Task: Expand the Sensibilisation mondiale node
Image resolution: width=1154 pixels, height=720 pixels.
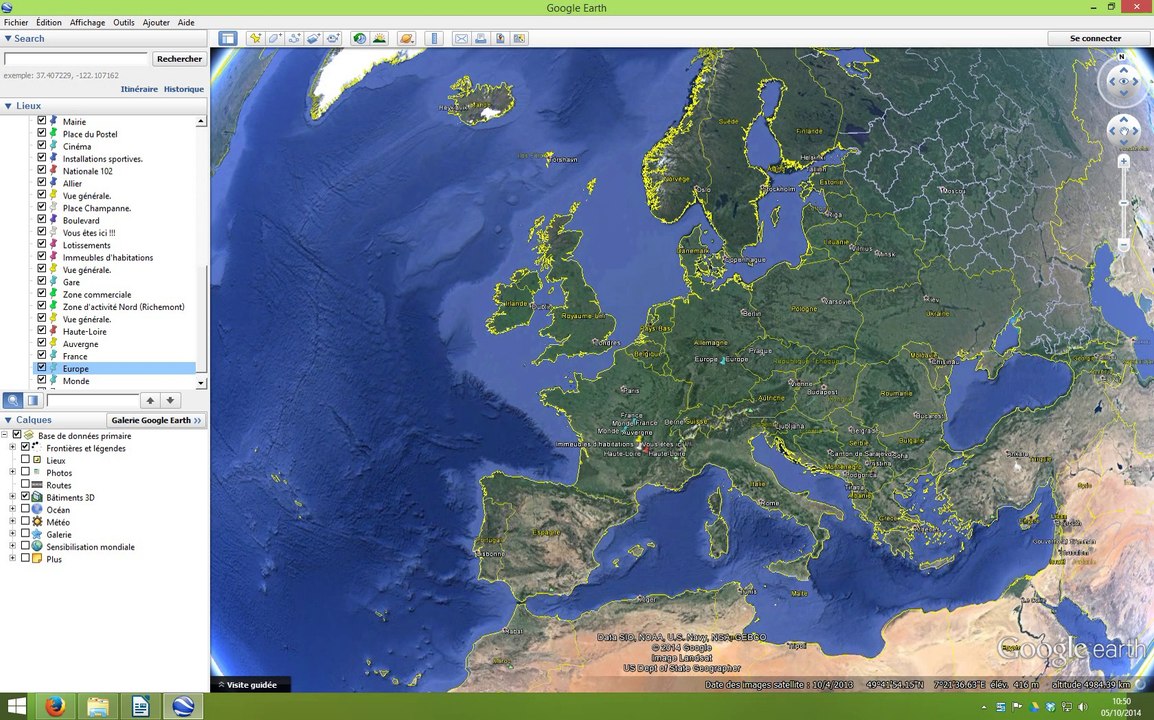Action: pyautogui.click(x=13, y=546)
